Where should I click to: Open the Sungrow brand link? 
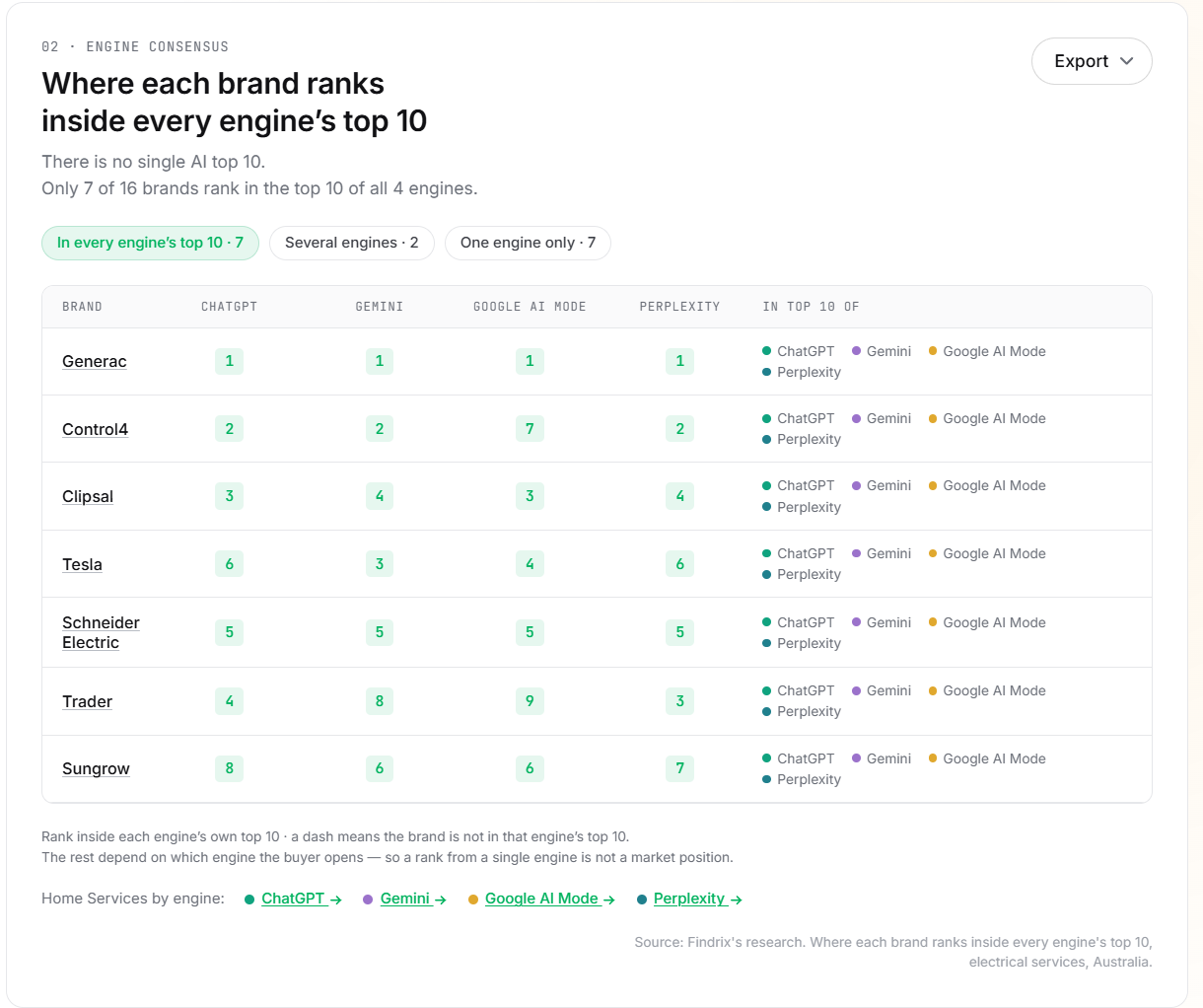[x=96, y=768]
